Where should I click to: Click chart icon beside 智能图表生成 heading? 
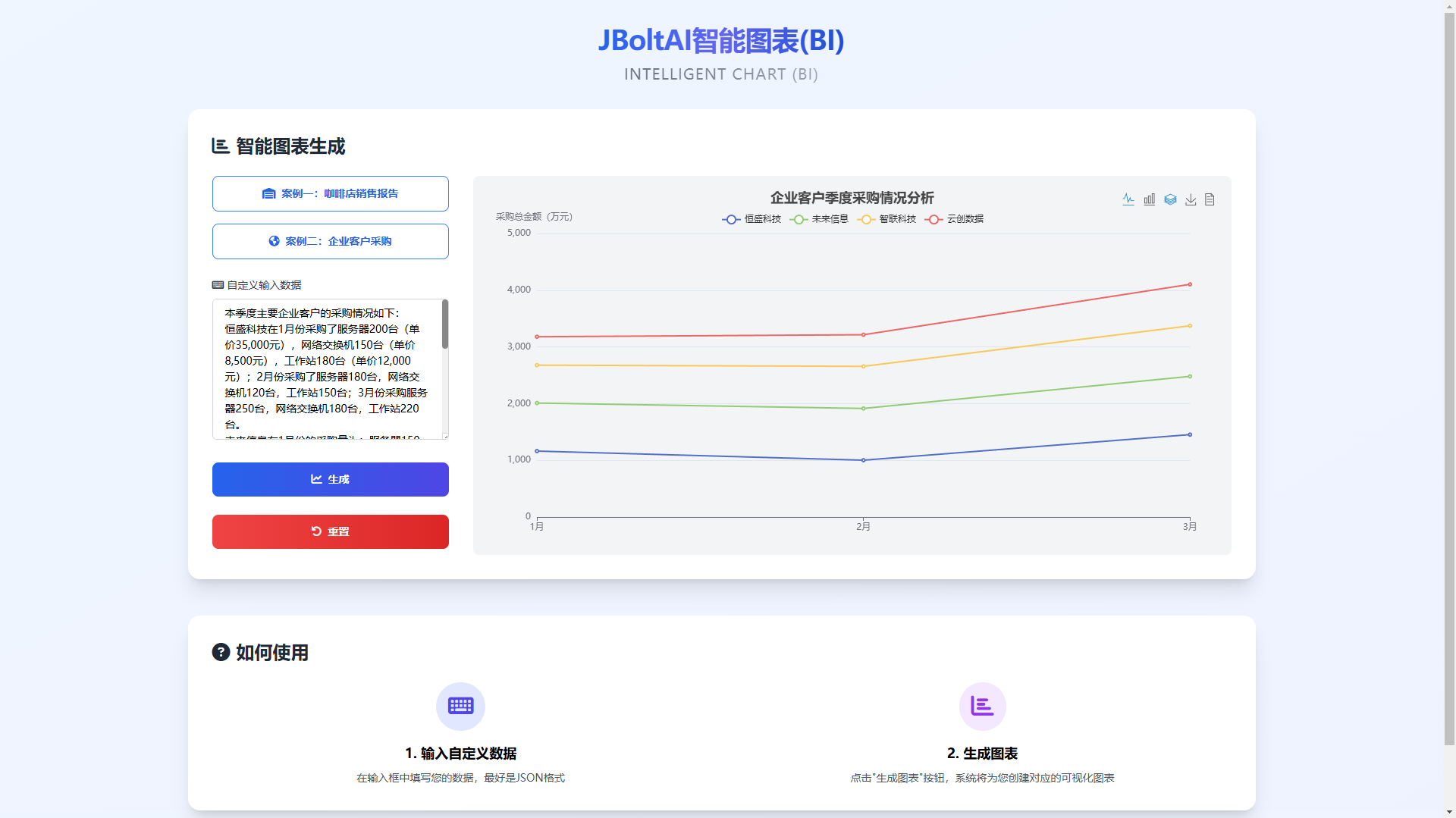click(x=221, y=146)
